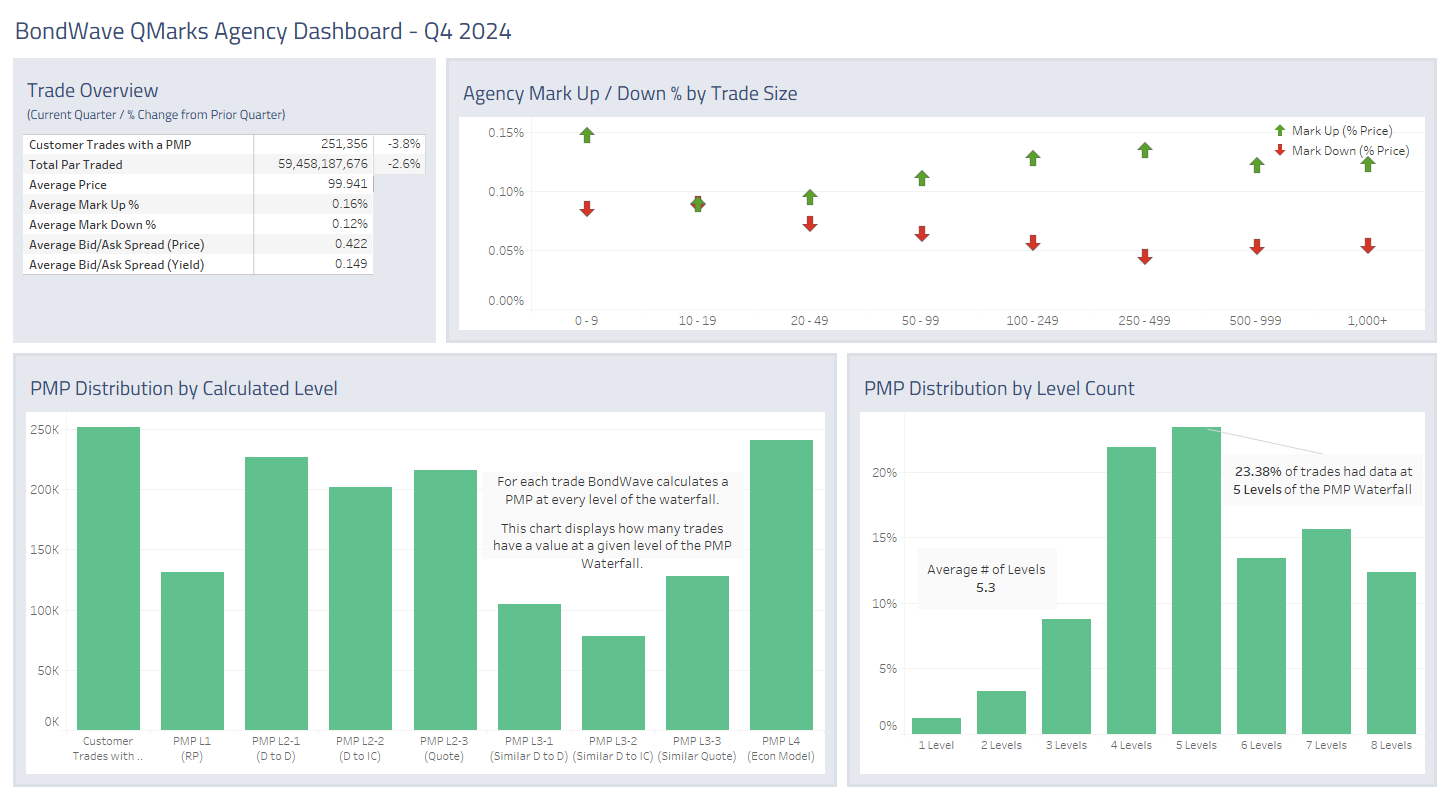Select the 'Average Mark Up %' row label
This screenshot has height=800, width=1450.
(x=84, y=205)
